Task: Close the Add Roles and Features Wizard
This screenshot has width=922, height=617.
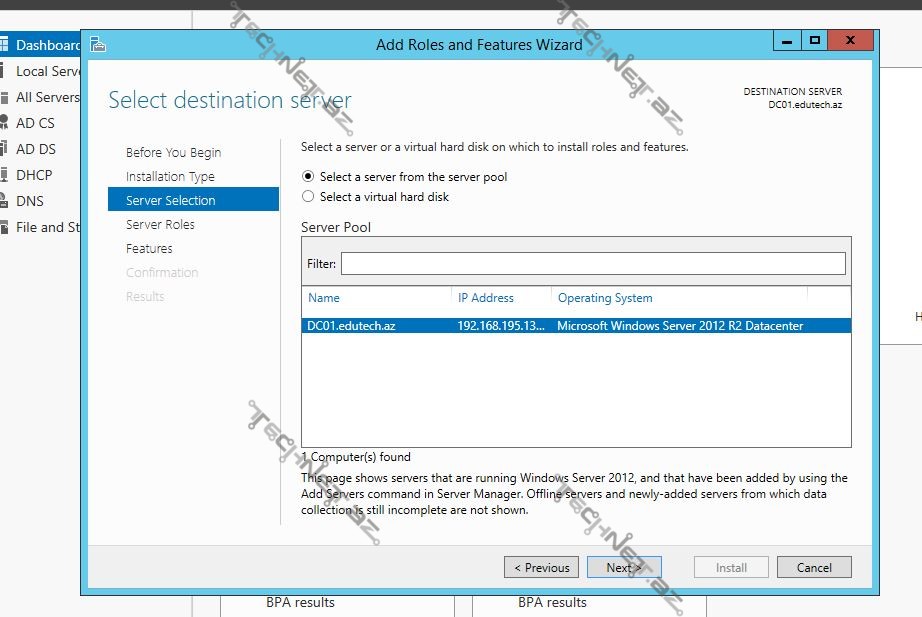Action: [850, 41]
